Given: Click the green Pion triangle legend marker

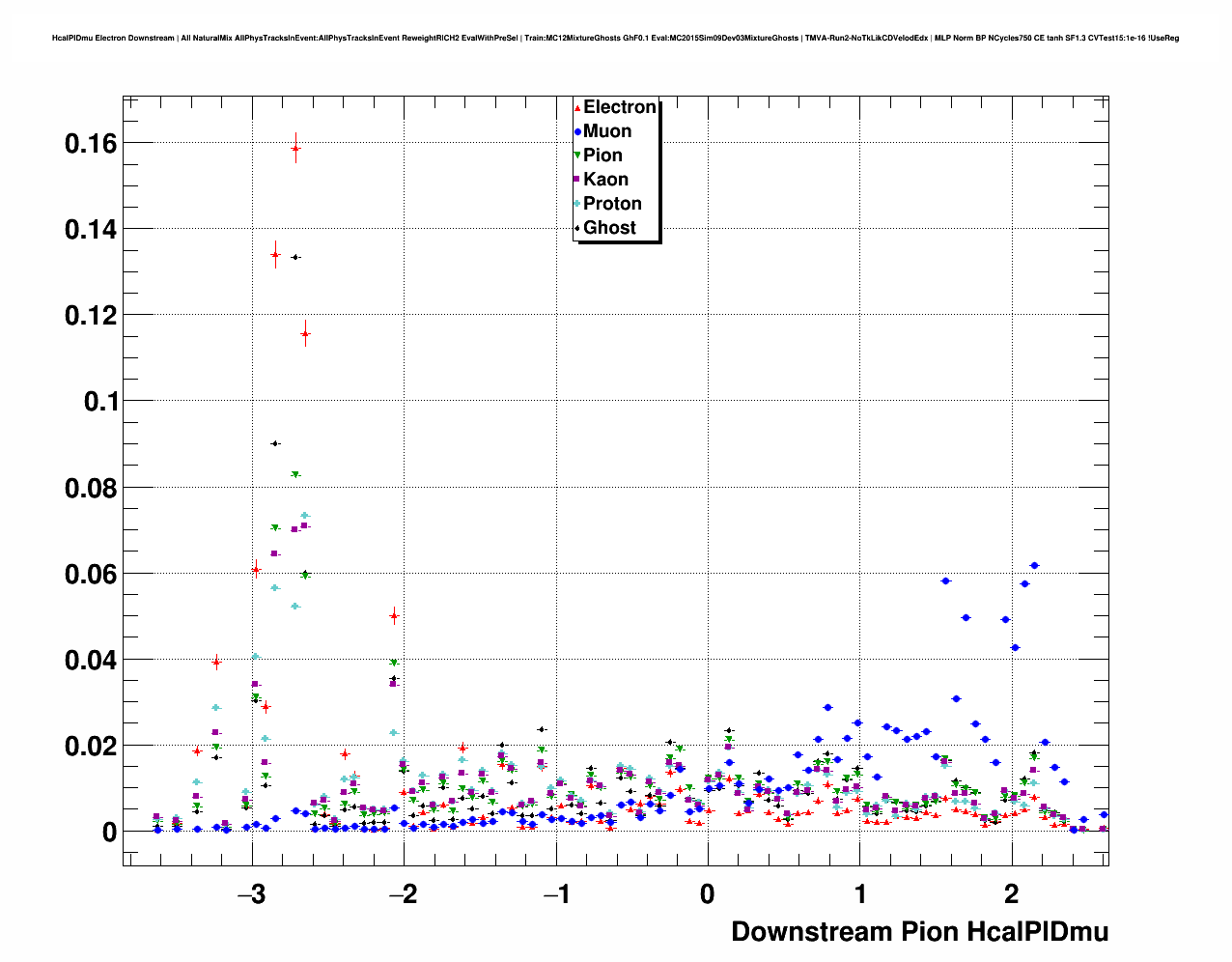Looking at the screenshot, I should (577, 156).
